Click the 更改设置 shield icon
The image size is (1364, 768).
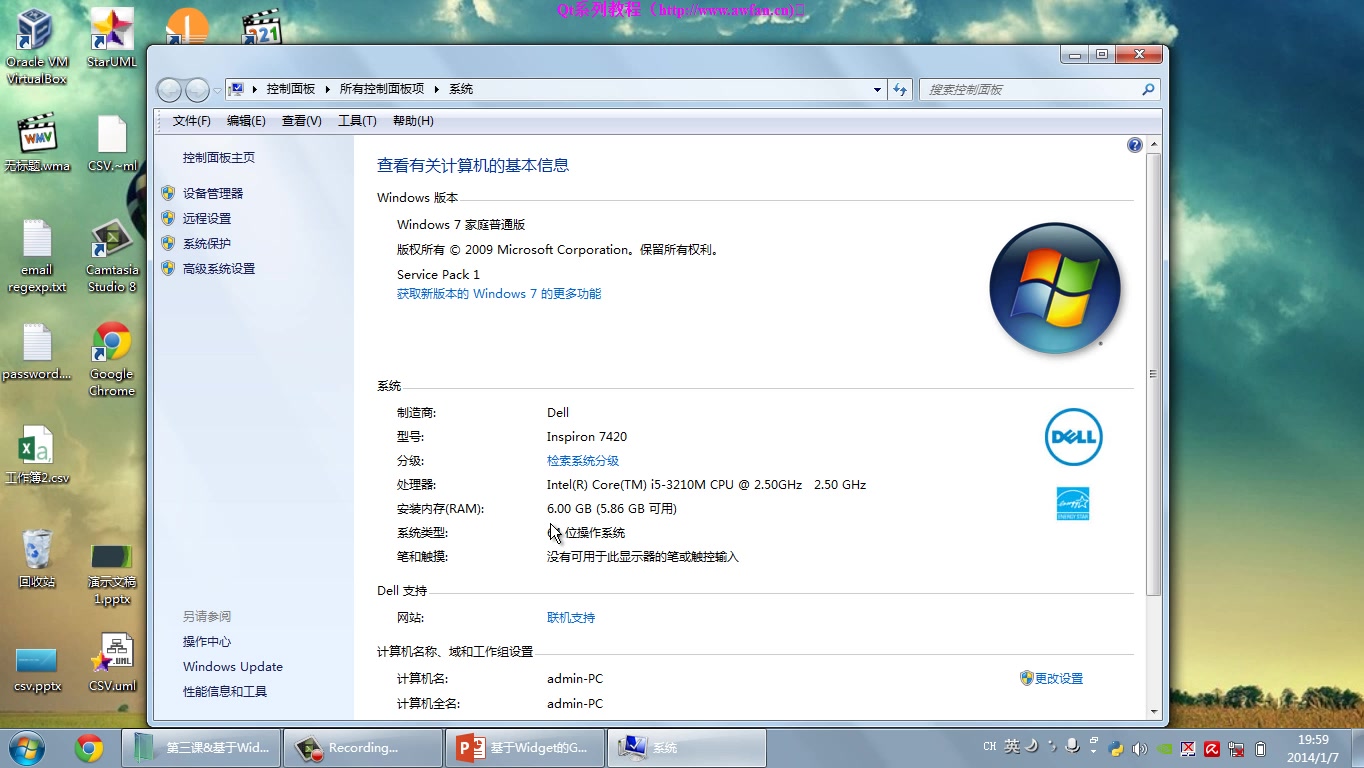pyautogui.click(x=1029, y=678)
